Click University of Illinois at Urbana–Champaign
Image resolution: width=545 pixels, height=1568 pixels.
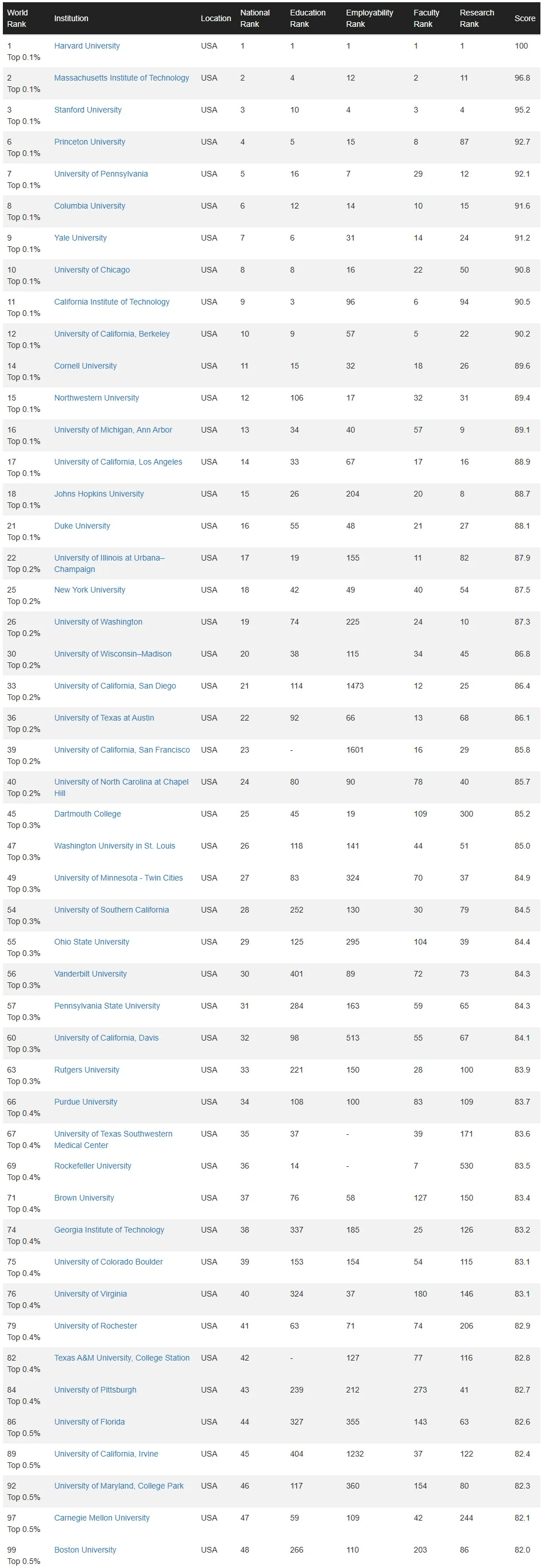click(109, 563)
